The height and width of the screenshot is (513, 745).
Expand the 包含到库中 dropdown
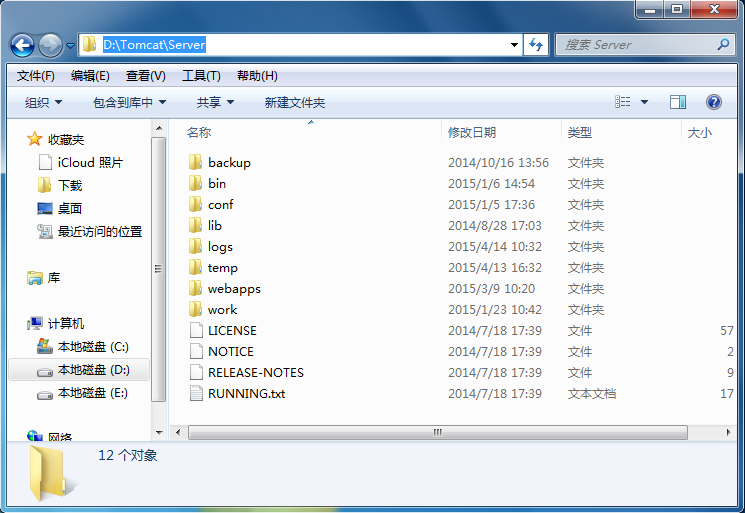coord(129,102)
